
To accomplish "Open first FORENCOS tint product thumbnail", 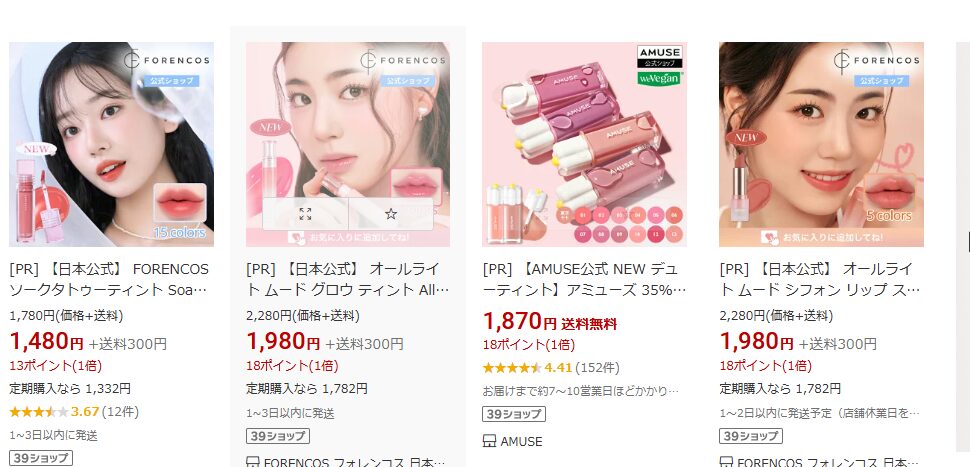I will point(111,144).
